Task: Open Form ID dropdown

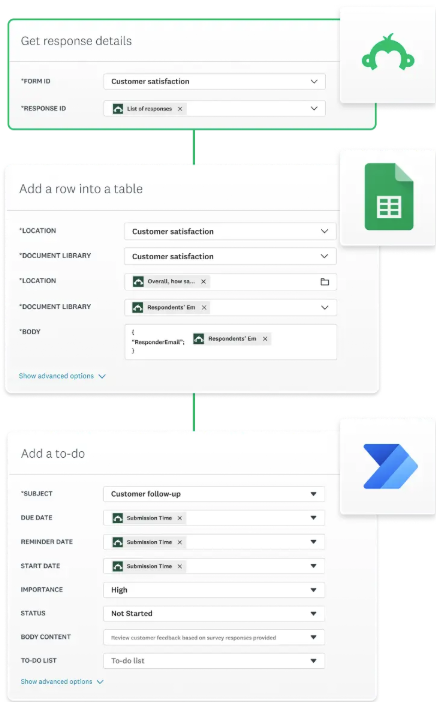Action: click(x=214, y=81)
